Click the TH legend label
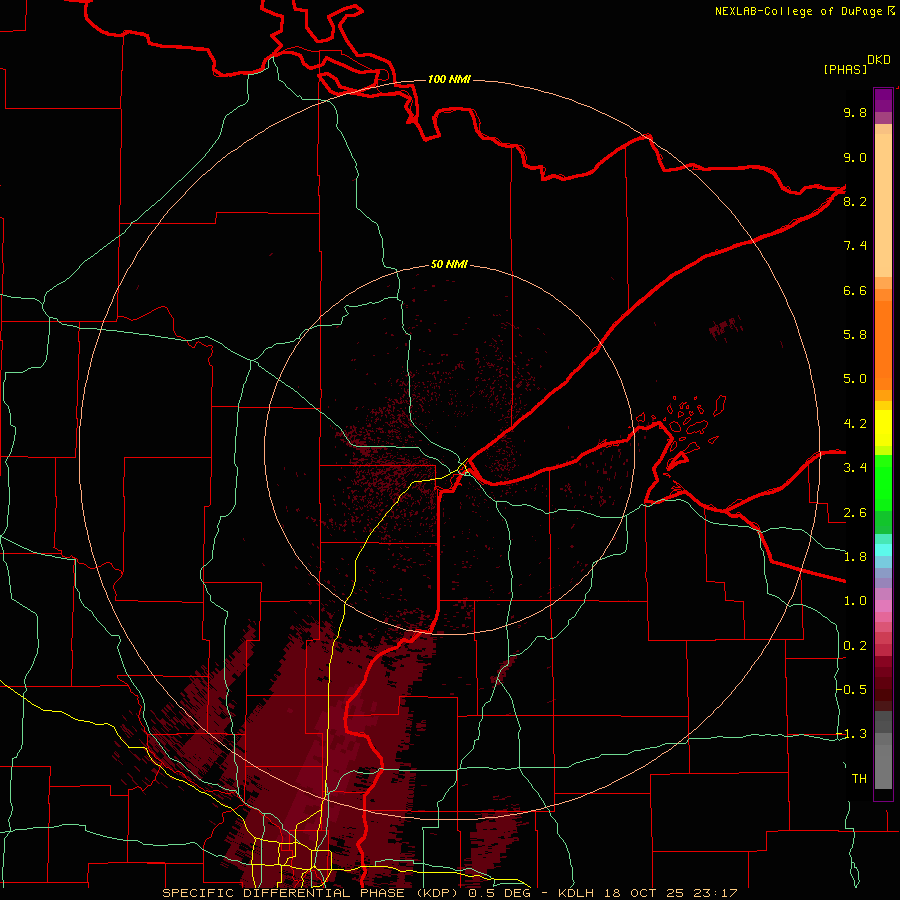Image resolution: width=900 pixels, height=900 pixels. pyautogui.click(x=859, y=778)
